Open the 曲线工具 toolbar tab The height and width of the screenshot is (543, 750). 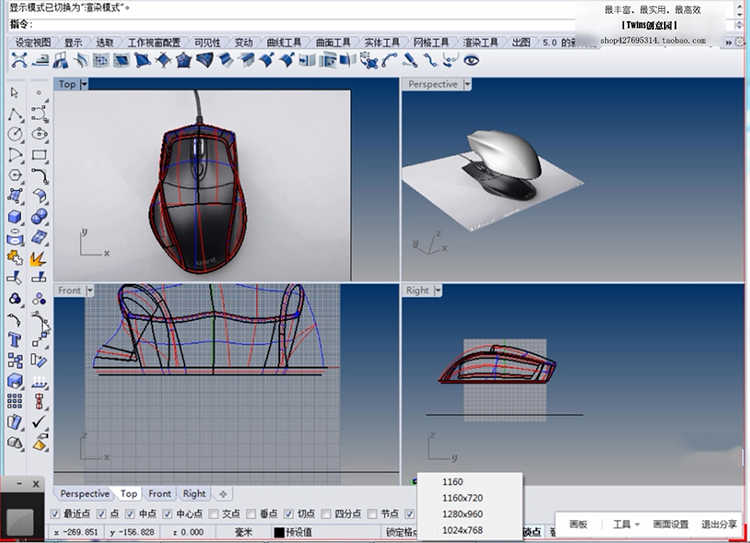click(x=283, y=43)
